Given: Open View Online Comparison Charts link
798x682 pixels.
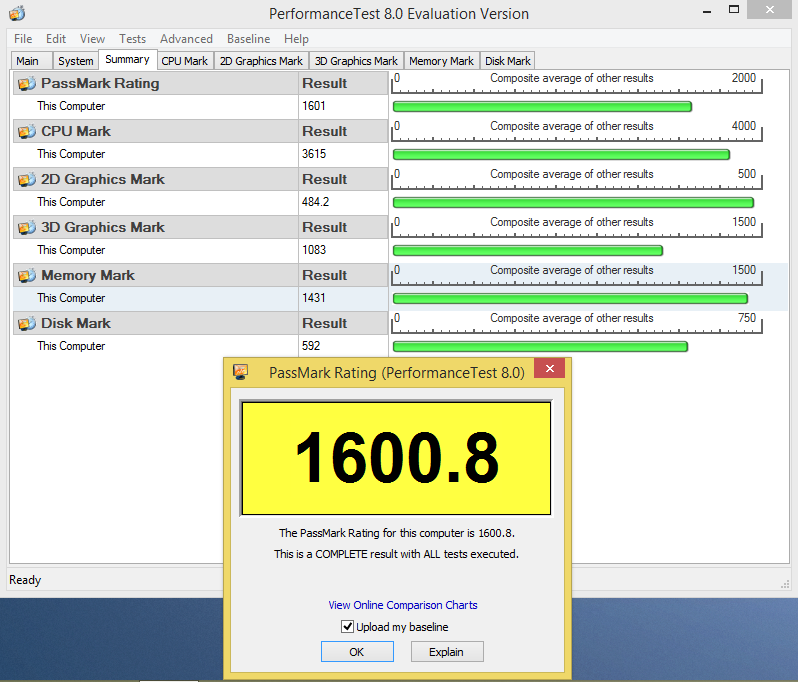Looking at the screenshot, I should tap(403, 605).
